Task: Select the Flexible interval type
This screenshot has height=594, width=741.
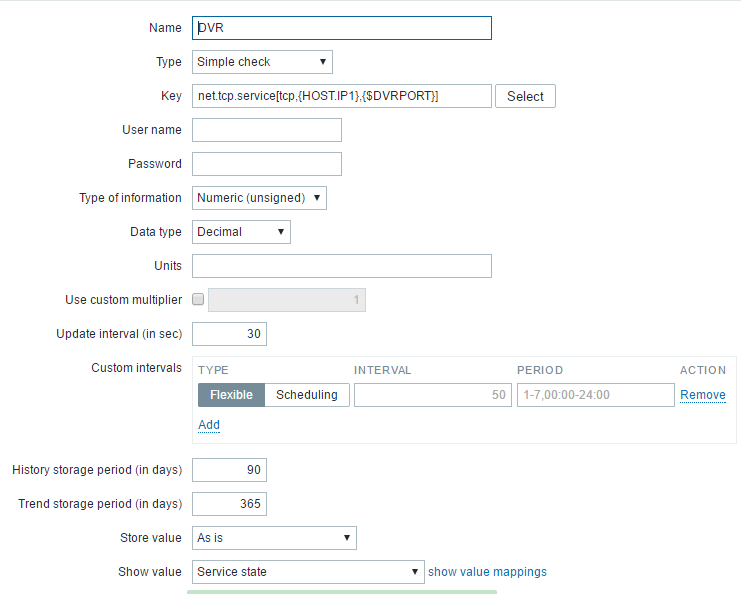Action: (x=231, y=395)
